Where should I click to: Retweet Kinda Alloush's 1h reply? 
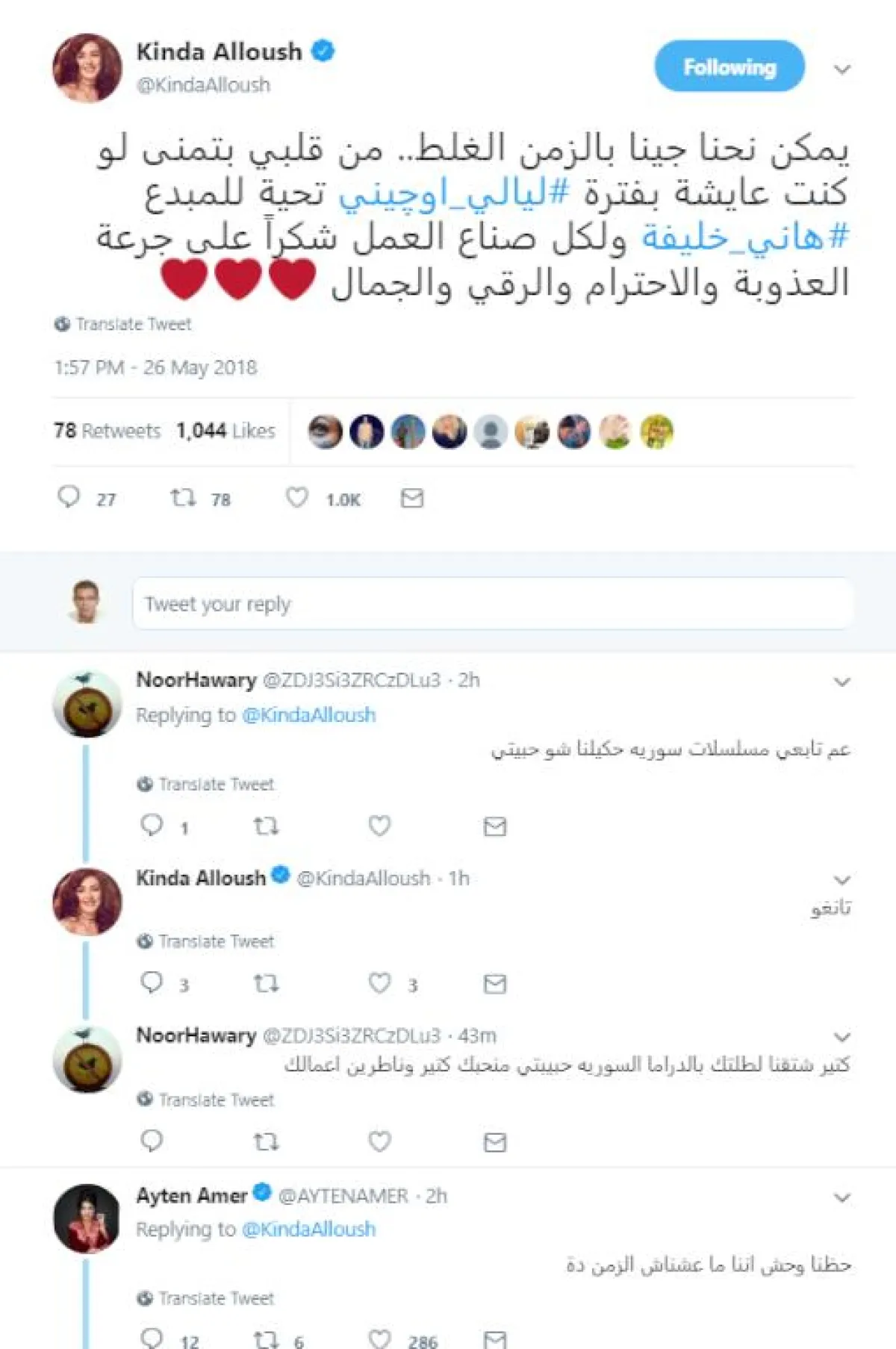(x=266, y=983)
